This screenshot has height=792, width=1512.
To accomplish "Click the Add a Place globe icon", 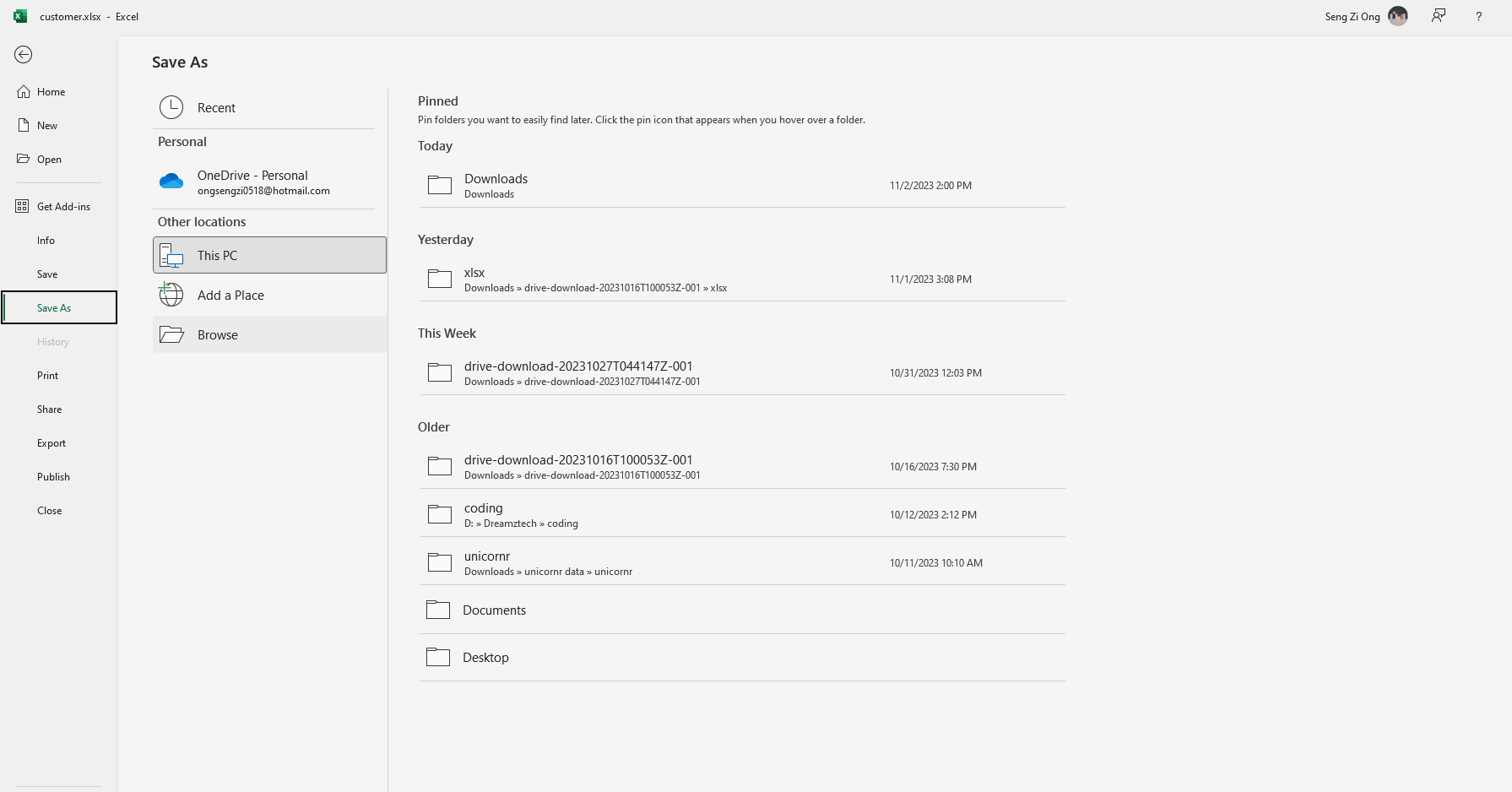I will tap(171, 295).
